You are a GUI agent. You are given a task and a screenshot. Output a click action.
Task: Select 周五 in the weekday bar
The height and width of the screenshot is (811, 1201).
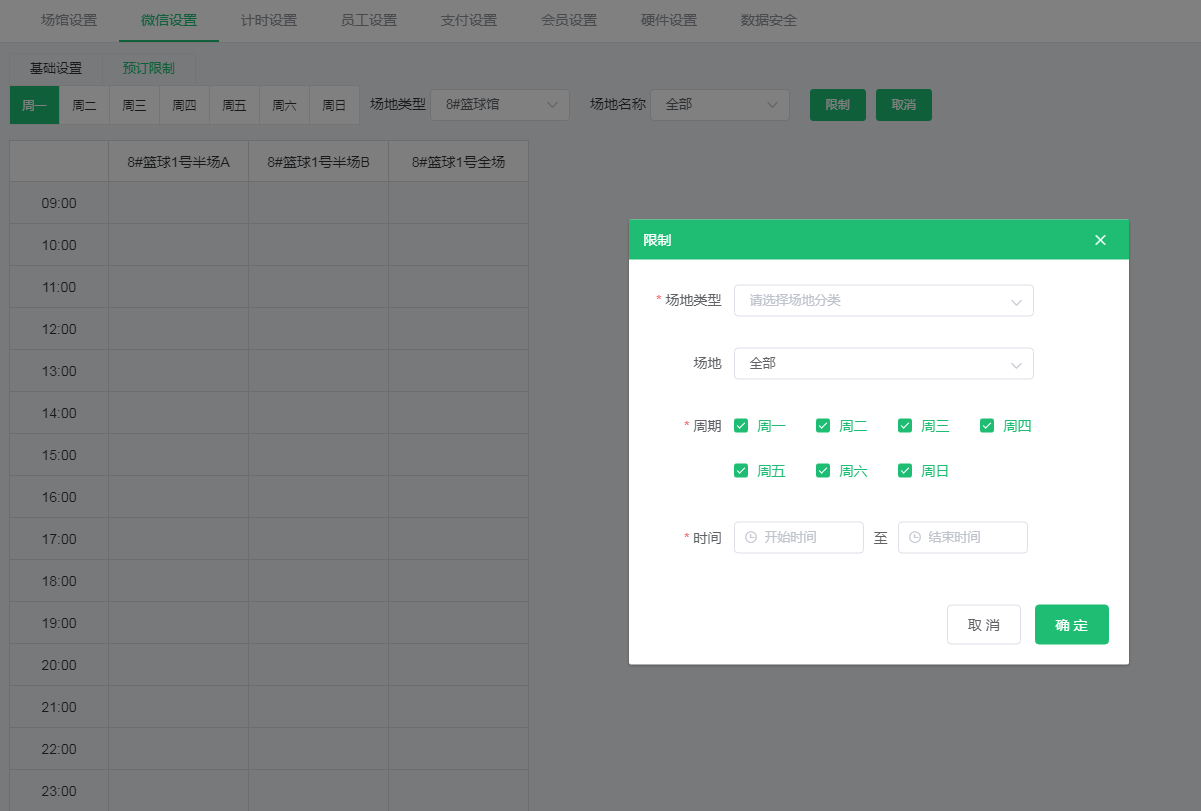pyautogui.click(x=234, y=105)
